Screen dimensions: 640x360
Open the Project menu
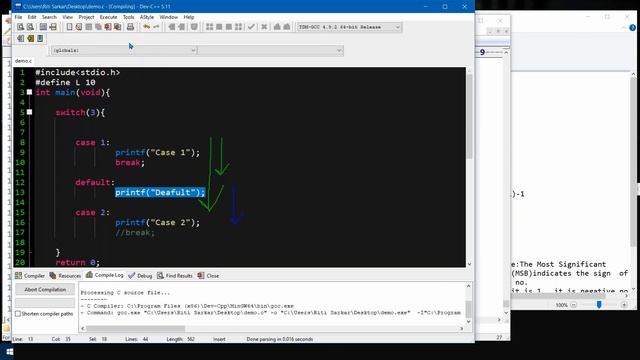[x=86, y=17]
